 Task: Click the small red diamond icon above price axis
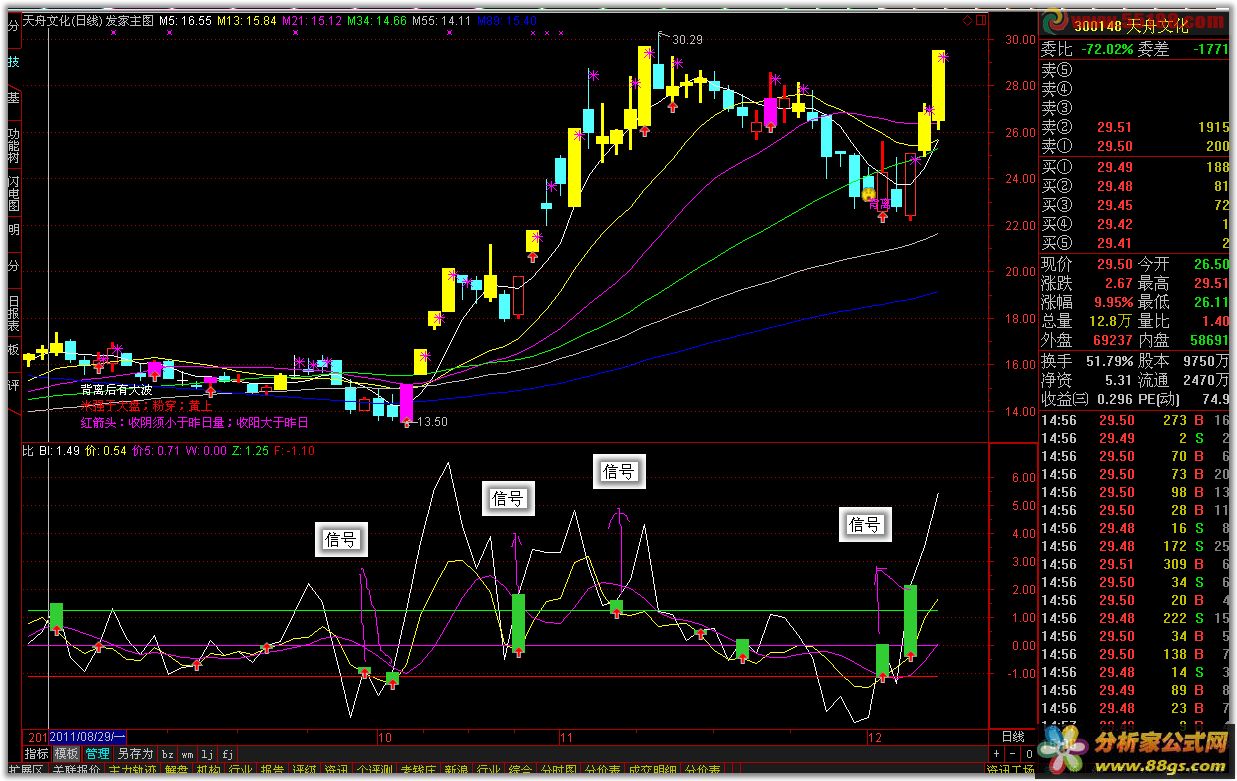coord(967,20)
